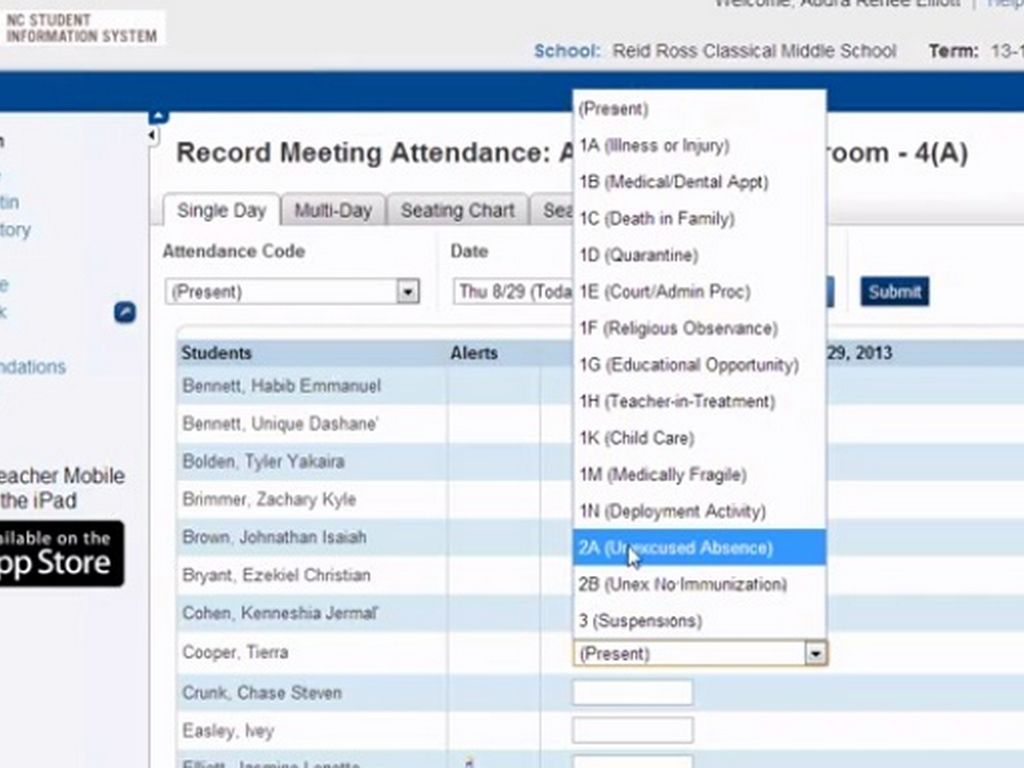Select 1B (Medical/Dental Appt) option
Screen dimensions: 1024x768
(673, 182)
